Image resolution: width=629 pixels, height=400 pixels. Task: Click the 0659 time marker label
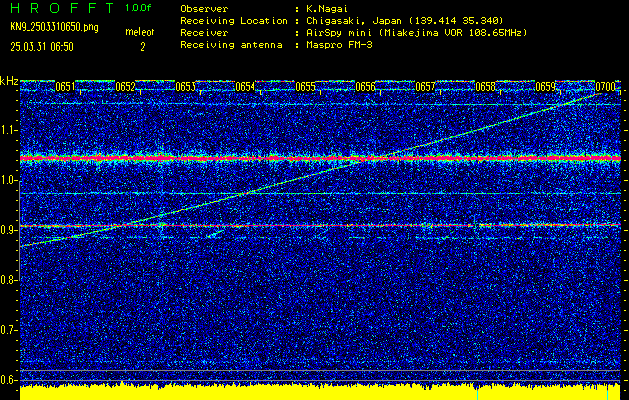pos(546,87)
